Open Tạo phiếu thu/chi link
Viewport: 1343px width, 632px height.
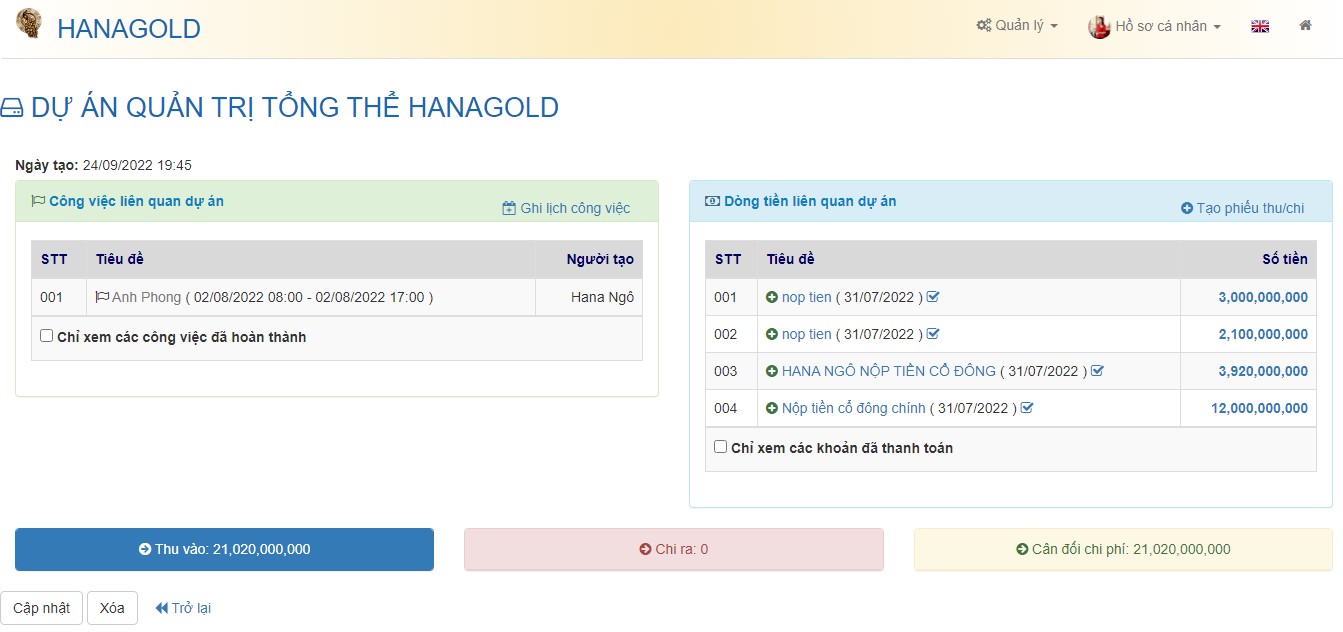(x=1243, y=208)
